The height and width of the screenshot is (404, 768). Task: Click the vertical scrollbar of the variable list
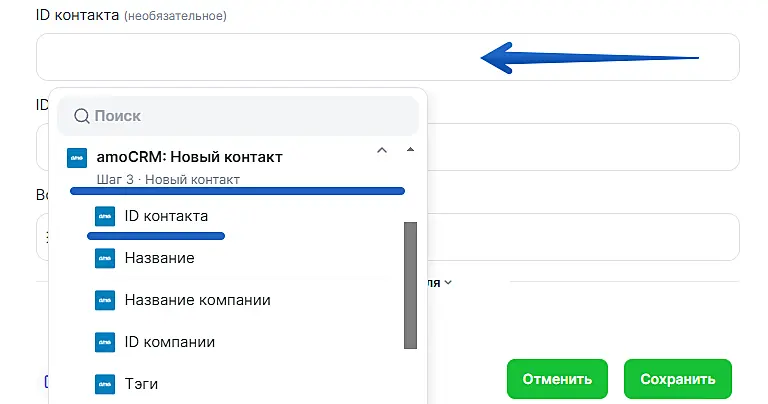tap(410, 285)
